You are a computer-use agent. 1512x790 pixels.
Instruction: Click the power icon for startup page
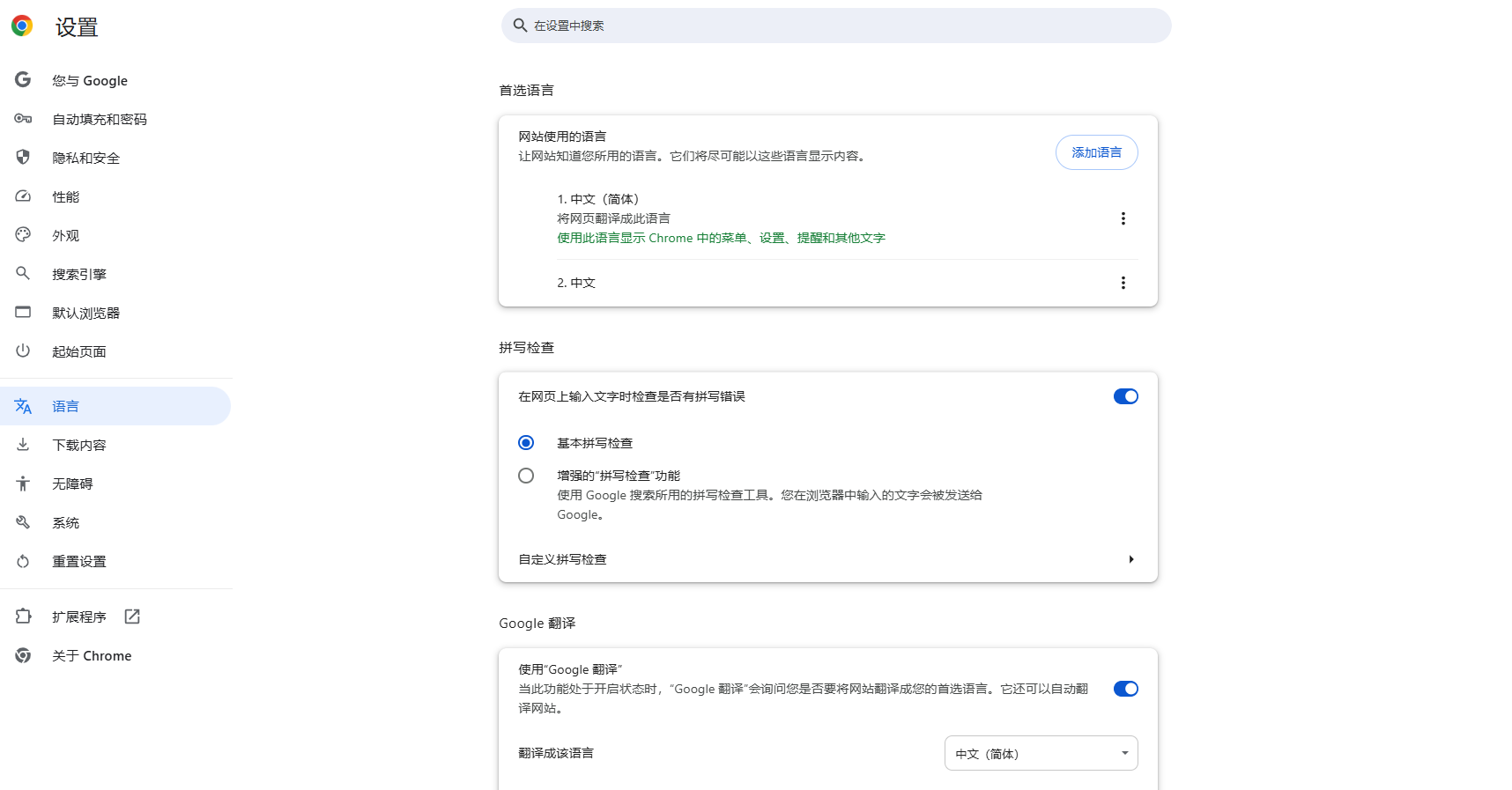tap(23, 351)
